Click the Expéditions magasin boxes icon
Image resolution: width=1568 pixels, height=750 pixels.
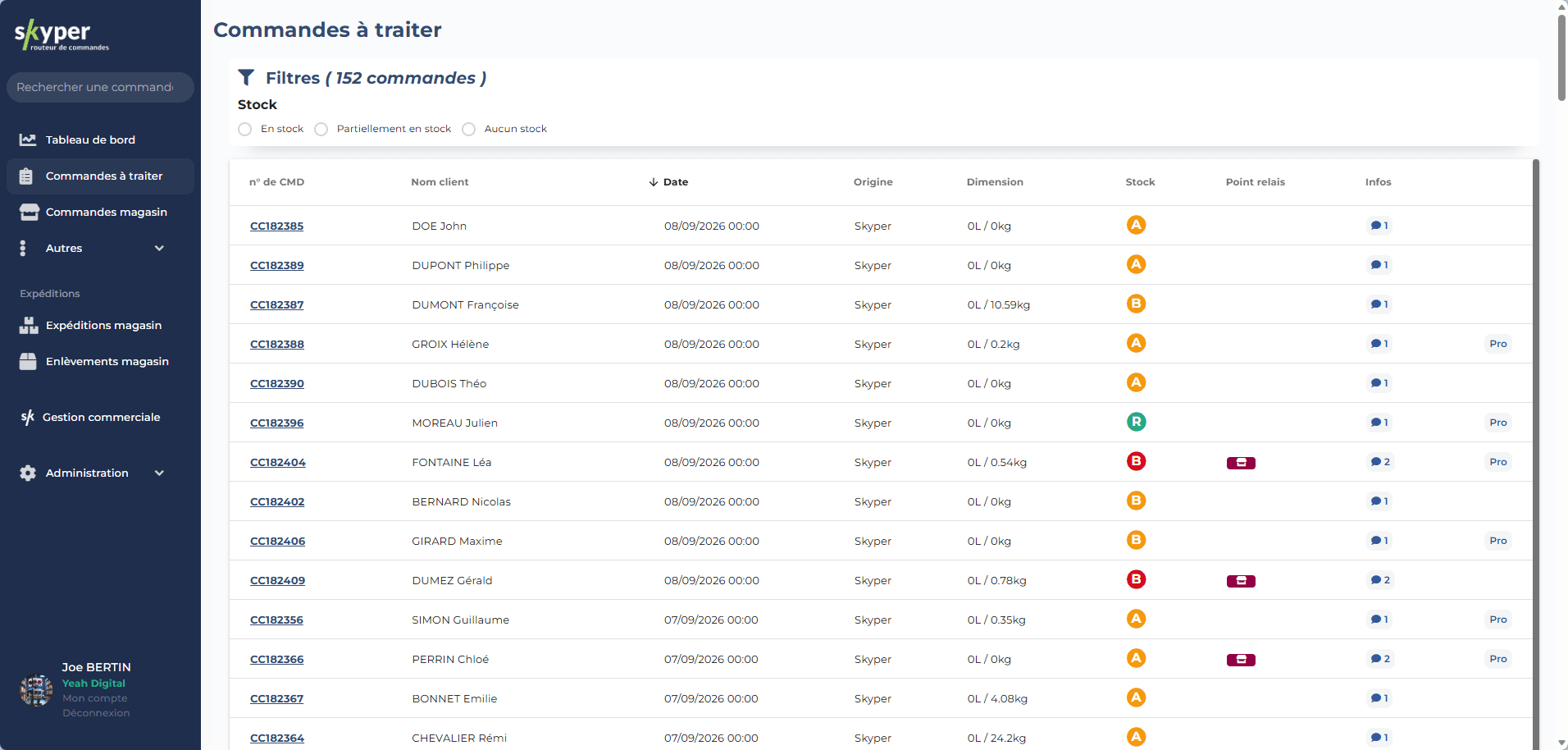pos(29,325)
